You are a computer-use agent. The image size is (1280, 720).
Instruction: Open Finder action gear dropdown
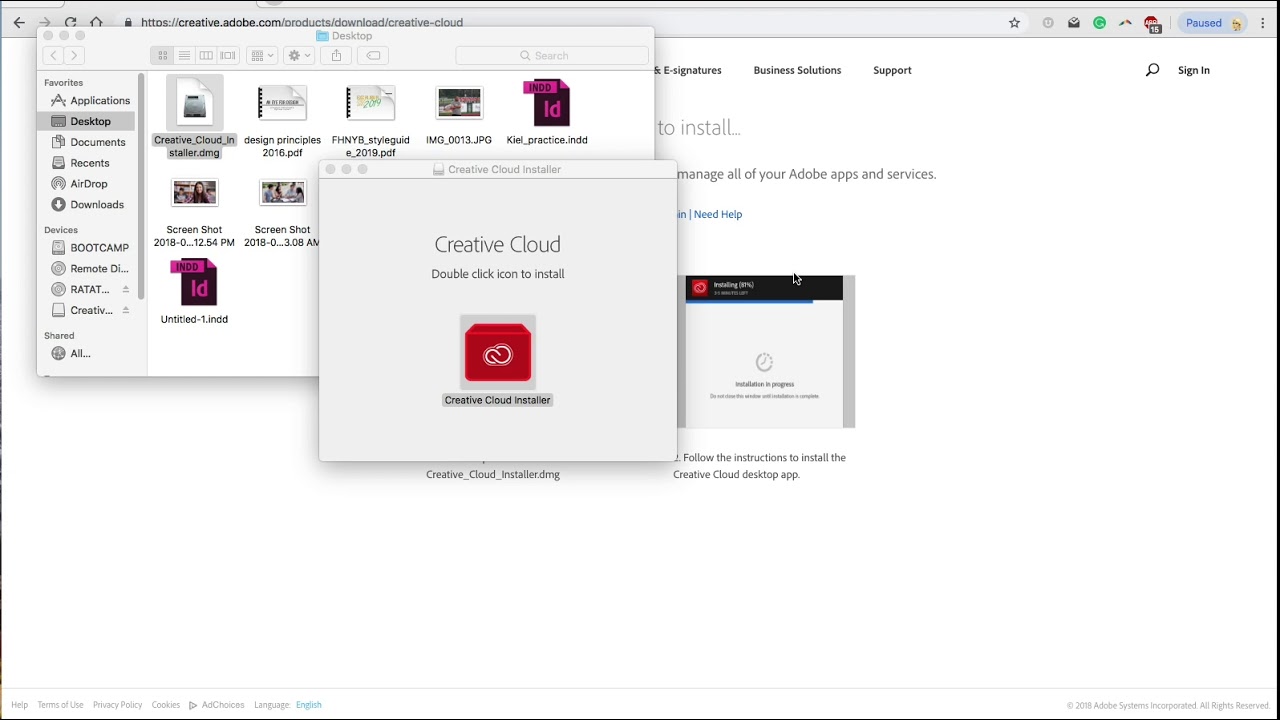click(298, 56)
